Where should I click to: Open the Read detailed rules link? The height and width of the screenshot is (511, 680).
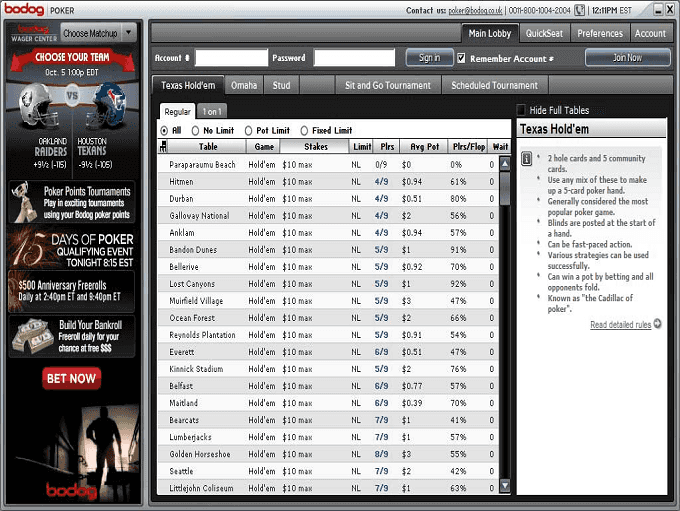[x=620, y=324]
